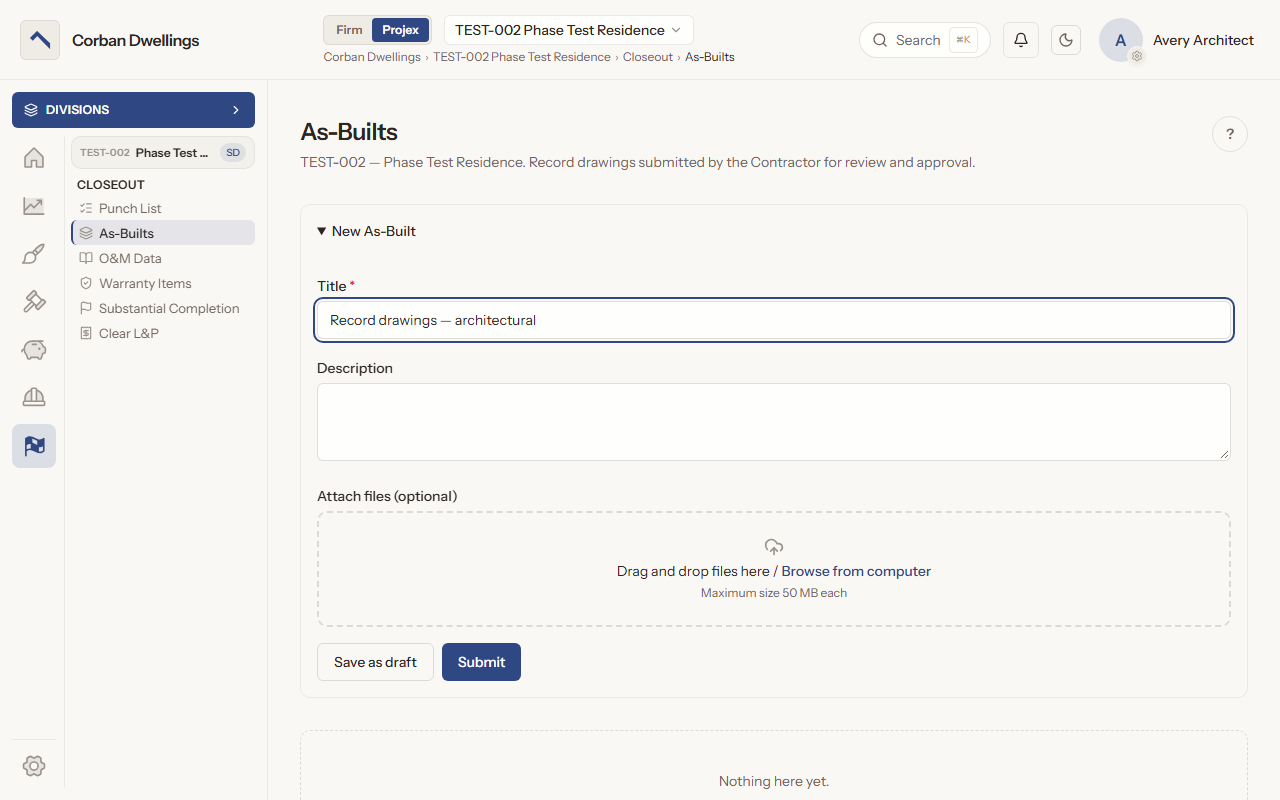Viewport: 1280px width, 800px height.
Task: Open the trending chart icon in the sidebar rail
Action: coord(34,206)
